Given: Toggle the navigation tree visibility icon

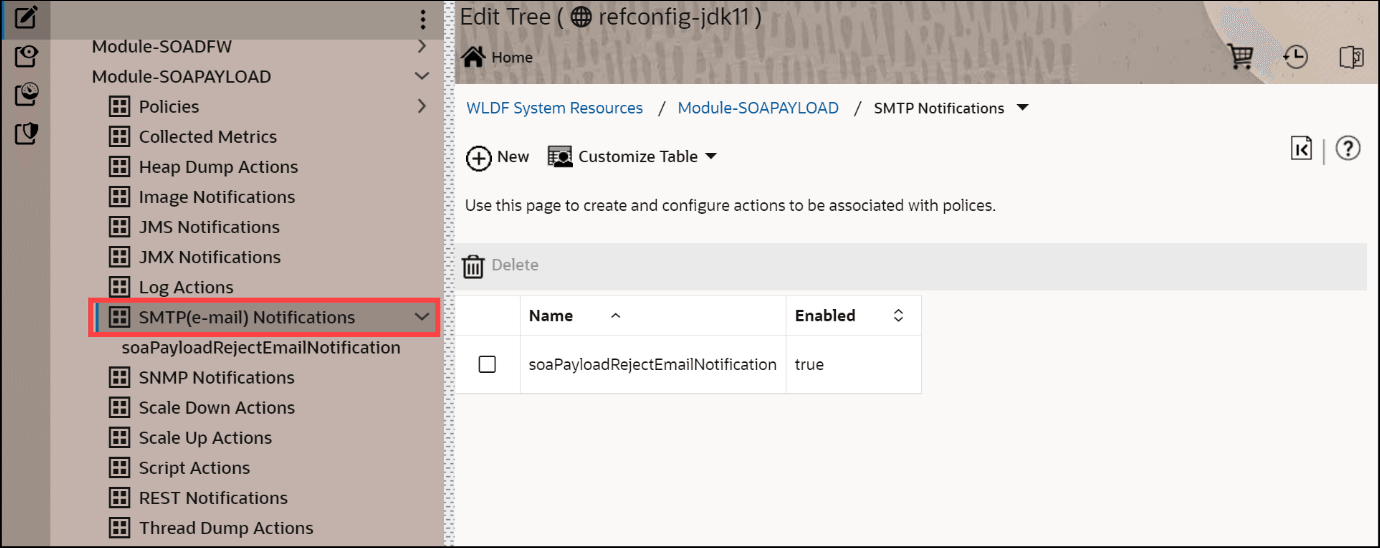Looking at the screenshot, I should tap(1351, 57).
